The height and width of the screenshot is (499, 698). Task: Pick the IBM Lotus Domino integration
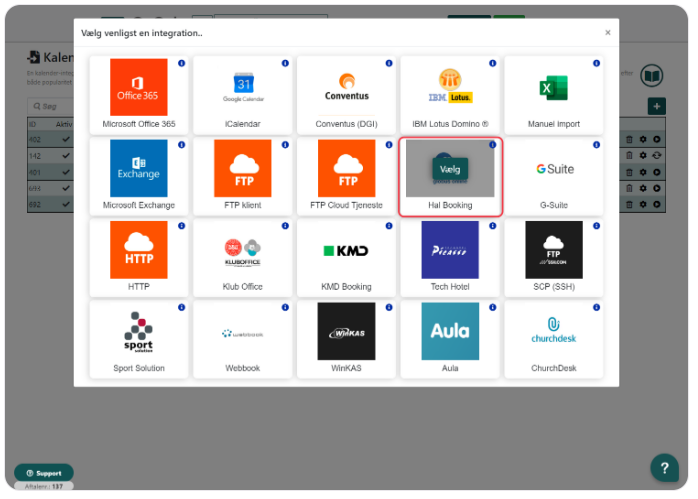pyautogui.click(x=450, y=95)
